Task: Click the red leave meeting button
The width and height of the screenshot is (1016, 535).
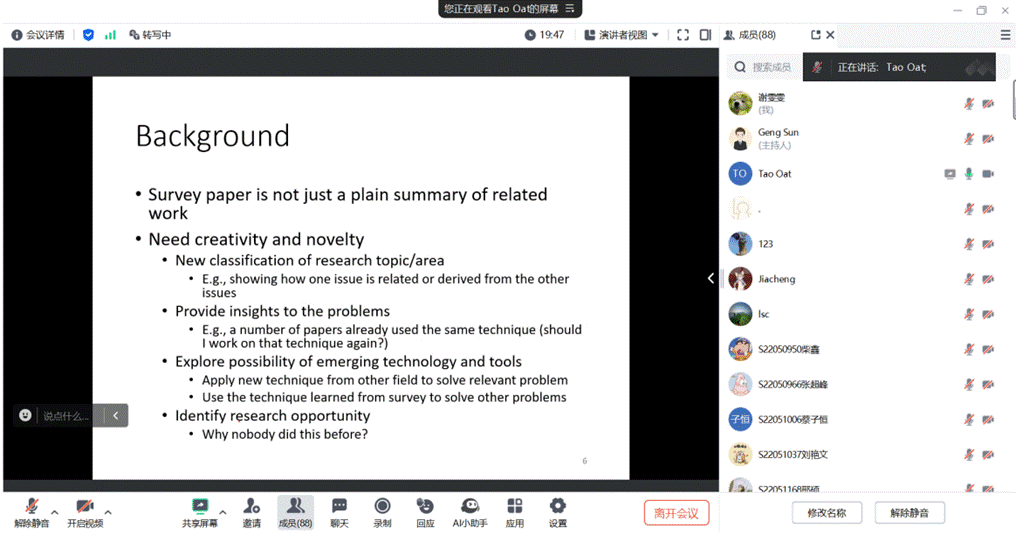Action: point(676,513)
